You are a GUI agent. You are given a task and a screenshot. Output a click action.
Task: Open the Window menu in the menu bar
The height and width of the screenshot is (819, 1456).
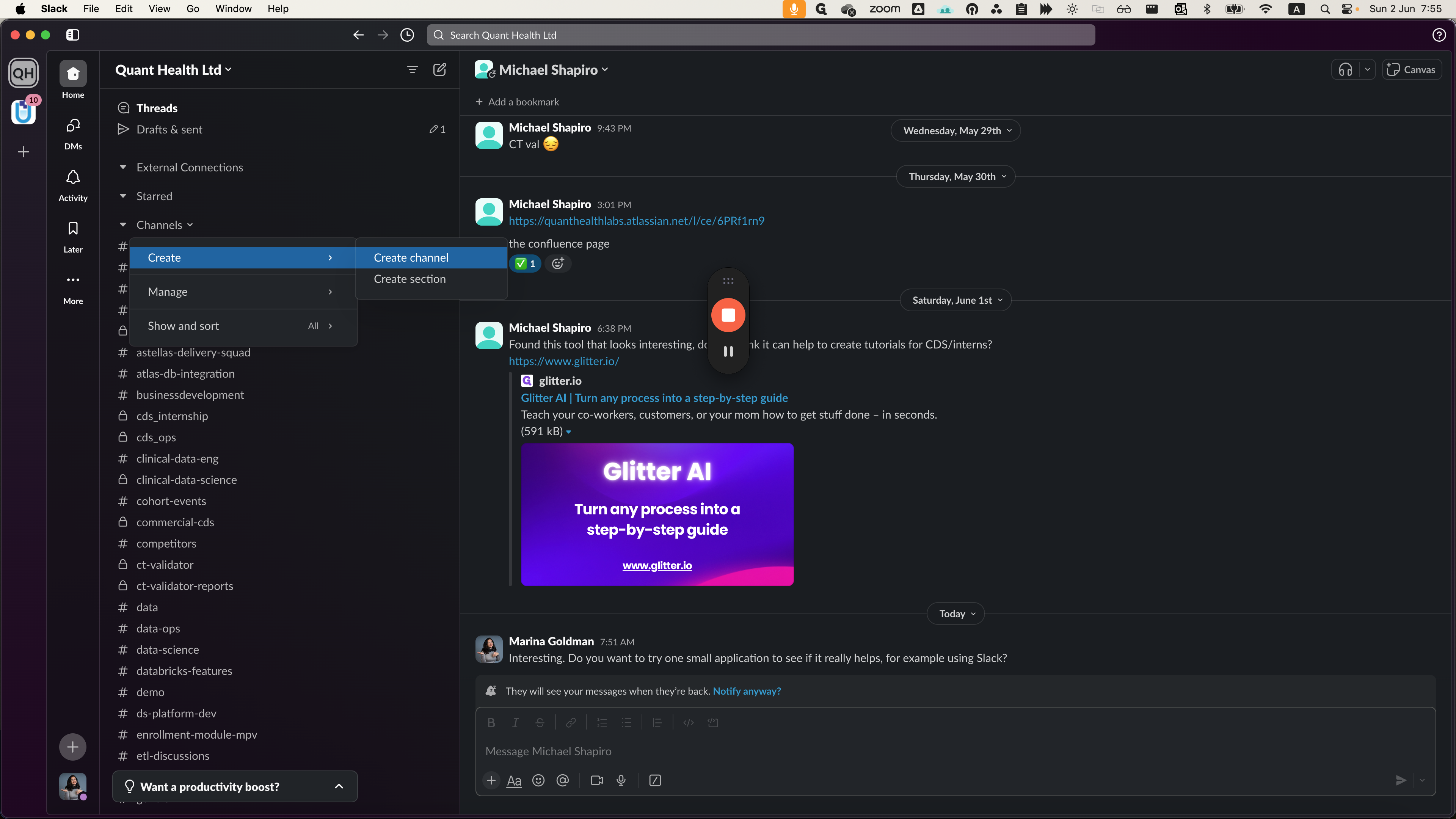coord(234,8)
